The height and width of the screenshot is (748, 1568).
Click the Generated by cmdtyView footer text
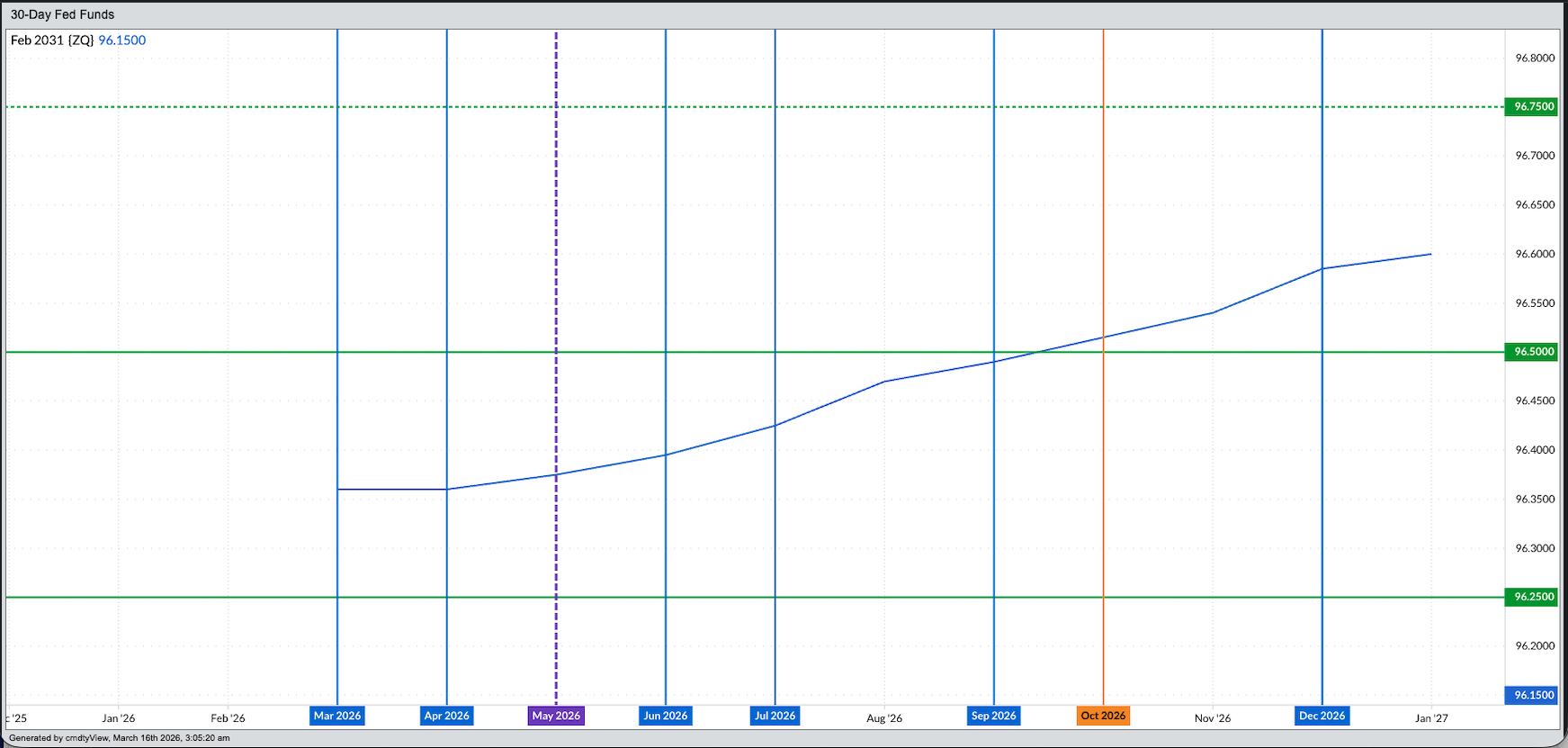119,738
